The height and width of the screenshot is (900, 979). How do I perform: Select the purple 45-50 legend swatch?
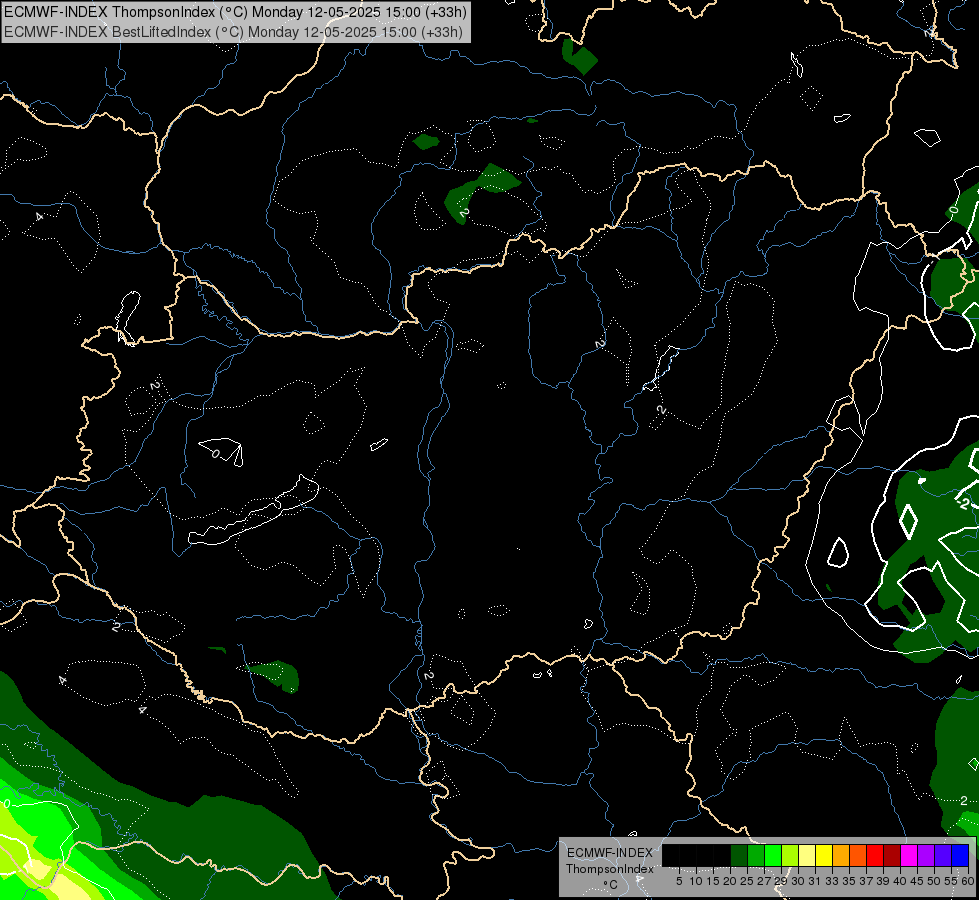click(926, 855)
